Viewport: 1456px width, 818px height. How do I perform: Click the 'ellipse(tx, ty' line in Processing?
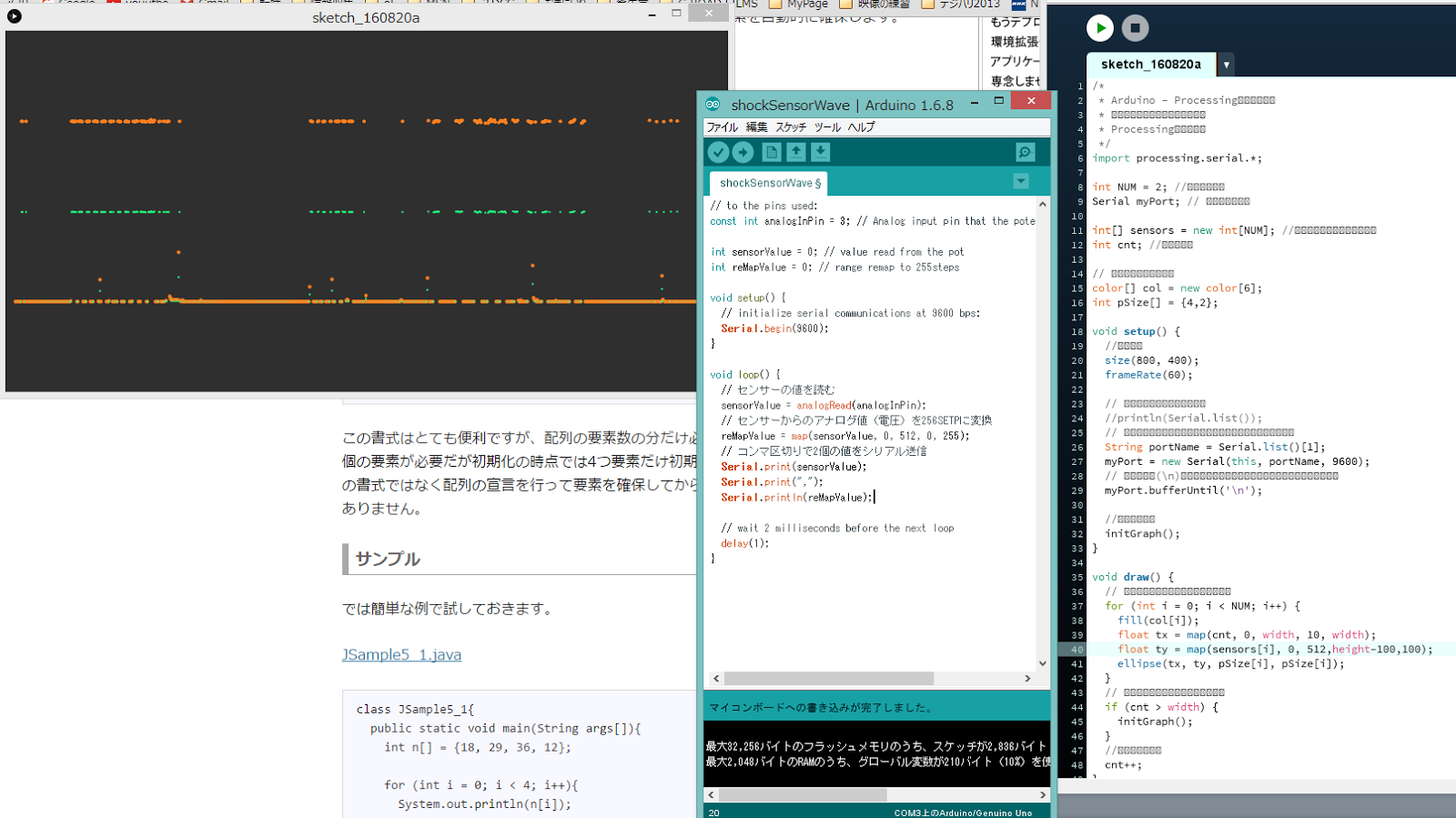1230,664
